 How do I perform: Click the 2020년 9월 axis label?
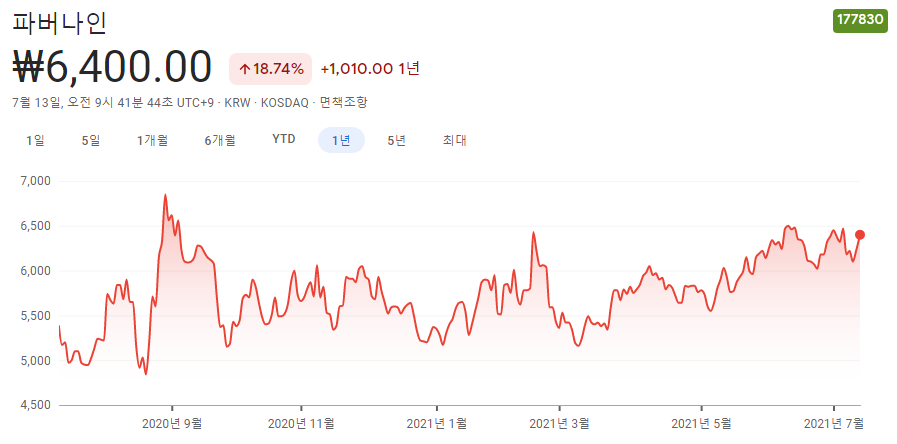tap(172, 424)
